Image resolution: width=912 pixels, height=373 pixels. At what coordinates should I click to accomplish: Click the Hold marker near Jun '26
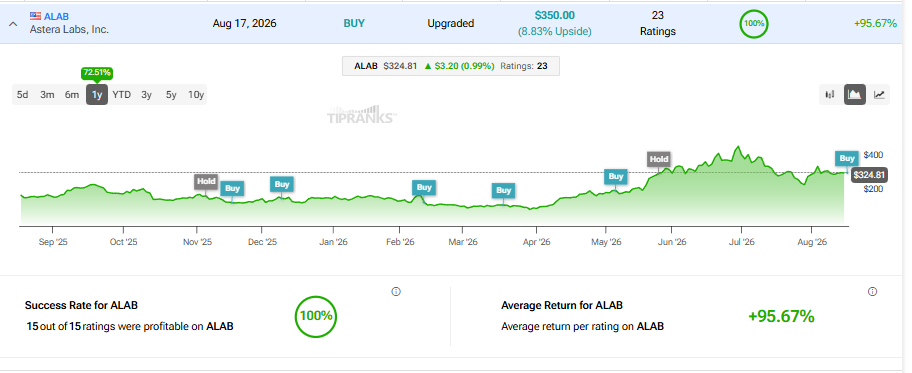(659, 159)
